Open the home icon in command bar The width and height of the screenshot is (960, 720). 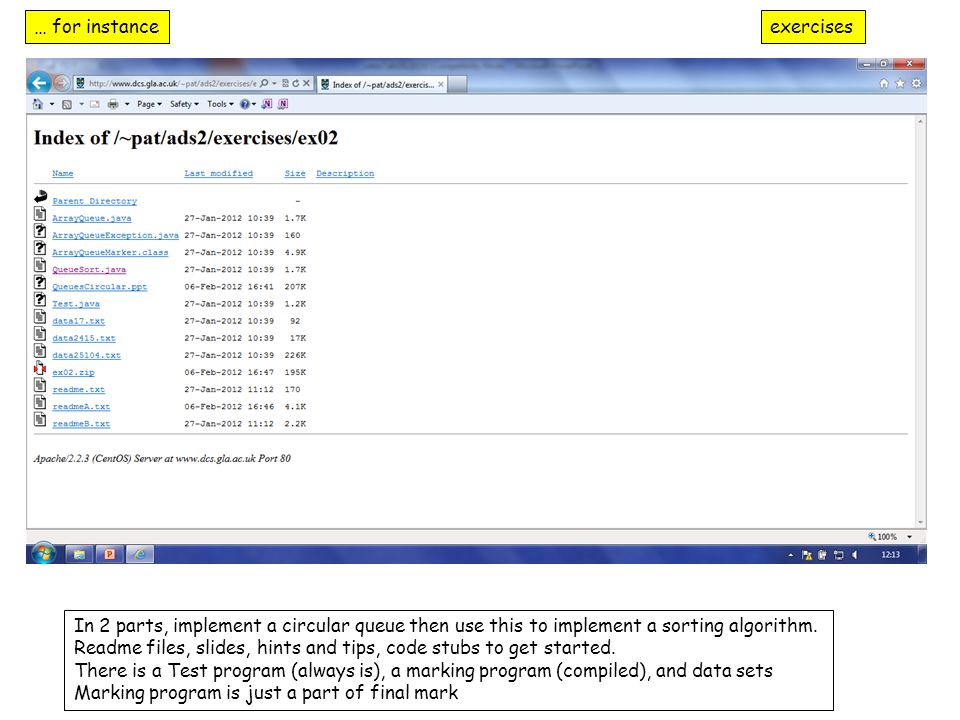(x=38, y=104)
